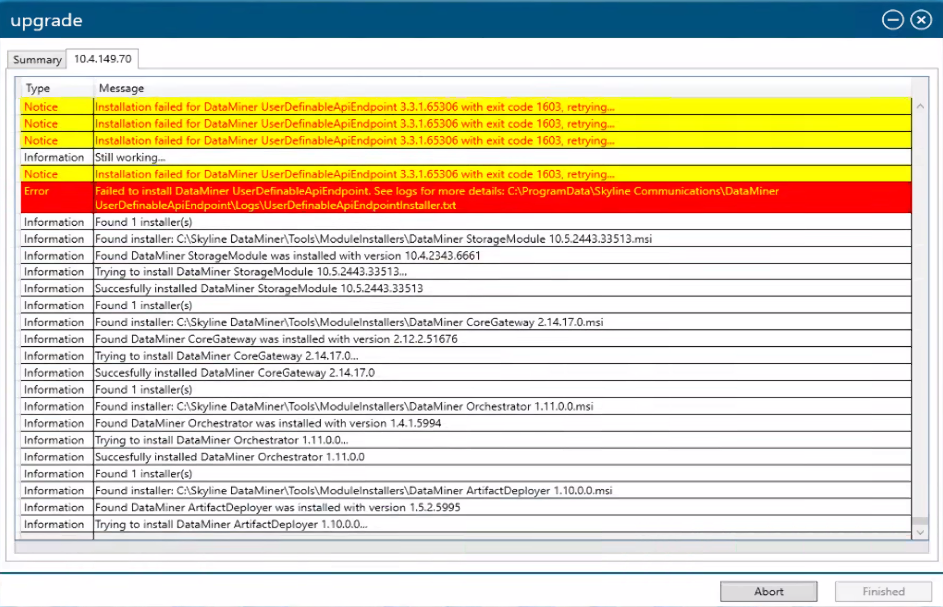Select 'Found installer' row for StorageModule 10.5.2443.33513.msi
Image resolution: width=943 pixels, height=607 pixels.
[466, 239]
